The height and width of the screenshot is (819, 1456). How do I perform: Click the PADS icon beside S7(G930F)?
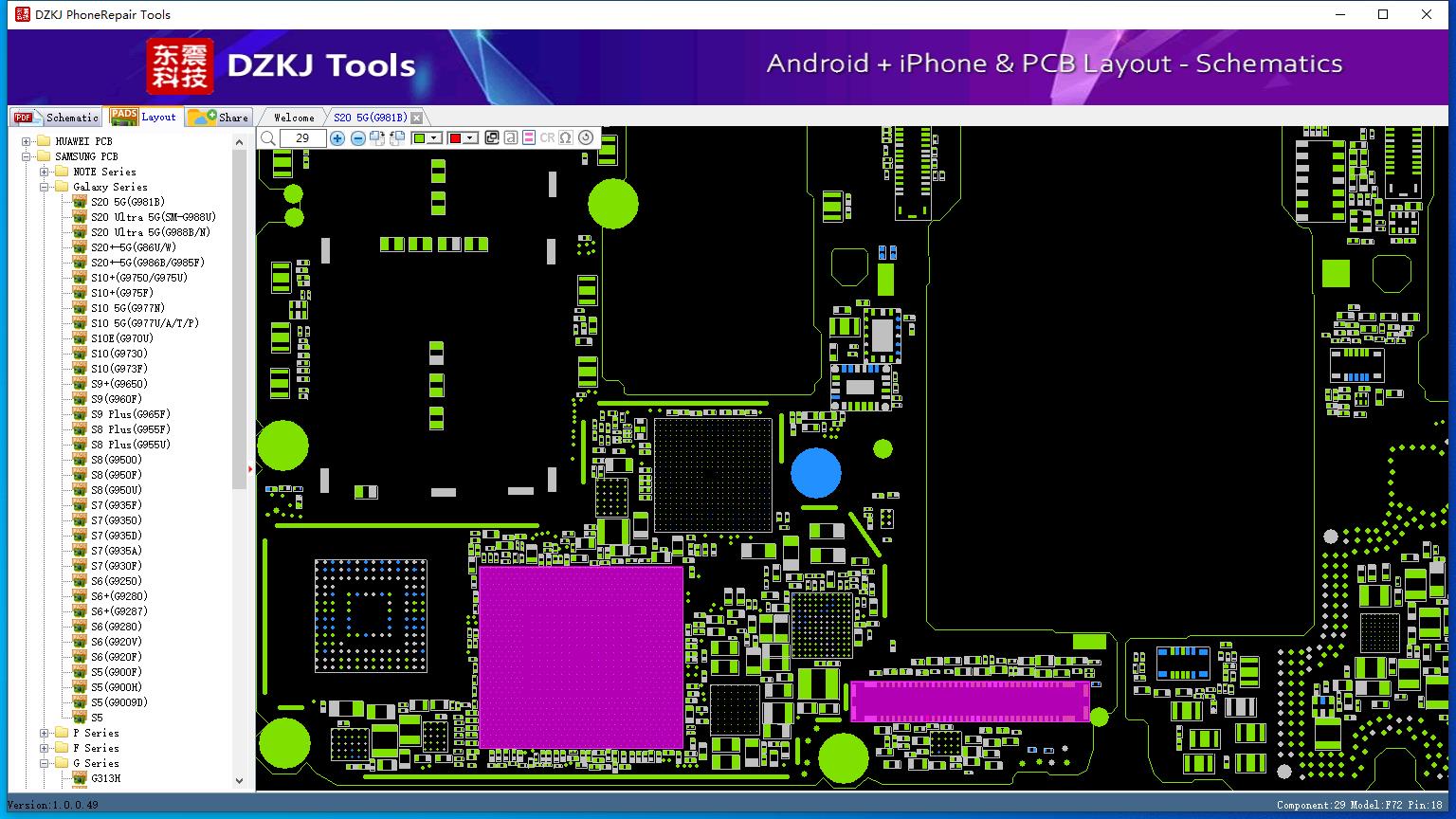click(x=80, y=566)
